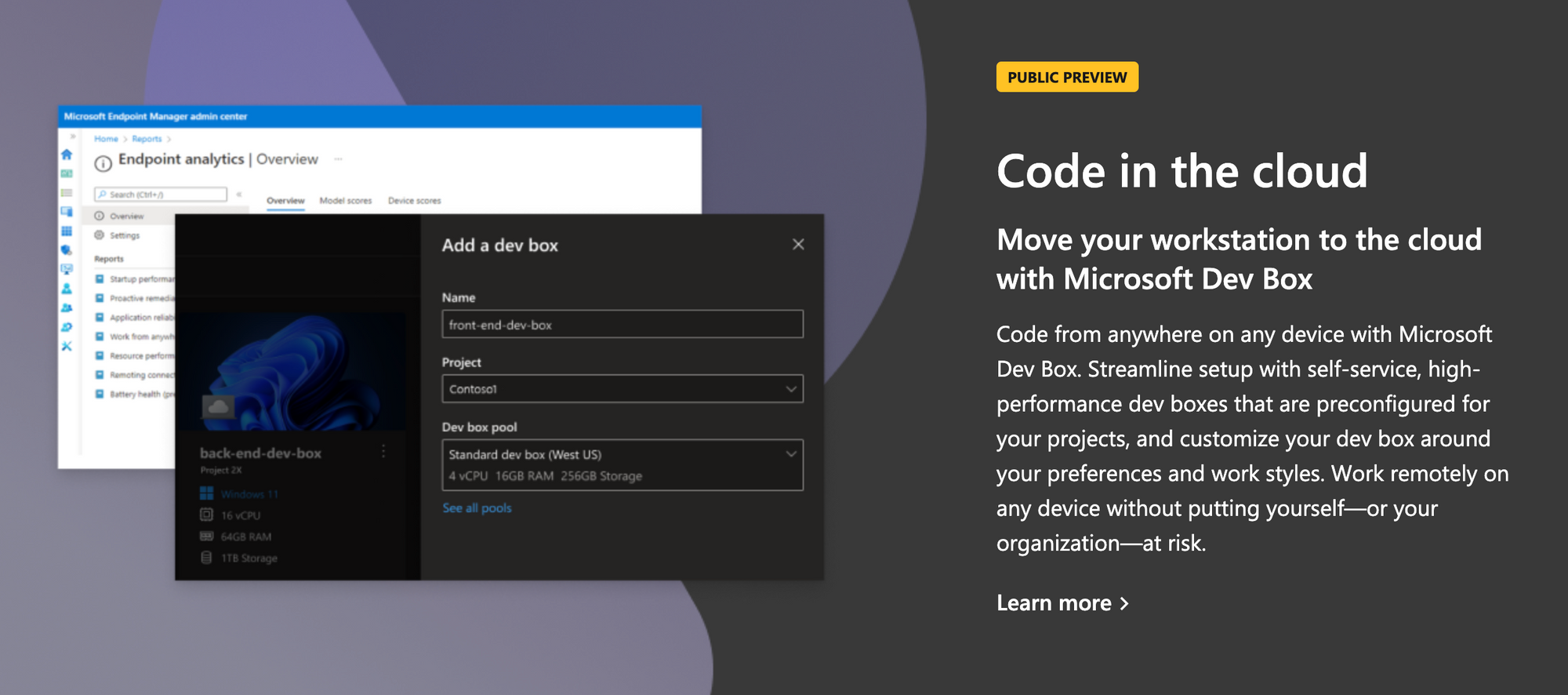Close the Add a dev box dialog
The width and height of the screenshot is (1568, 695).
click(798, 244)
